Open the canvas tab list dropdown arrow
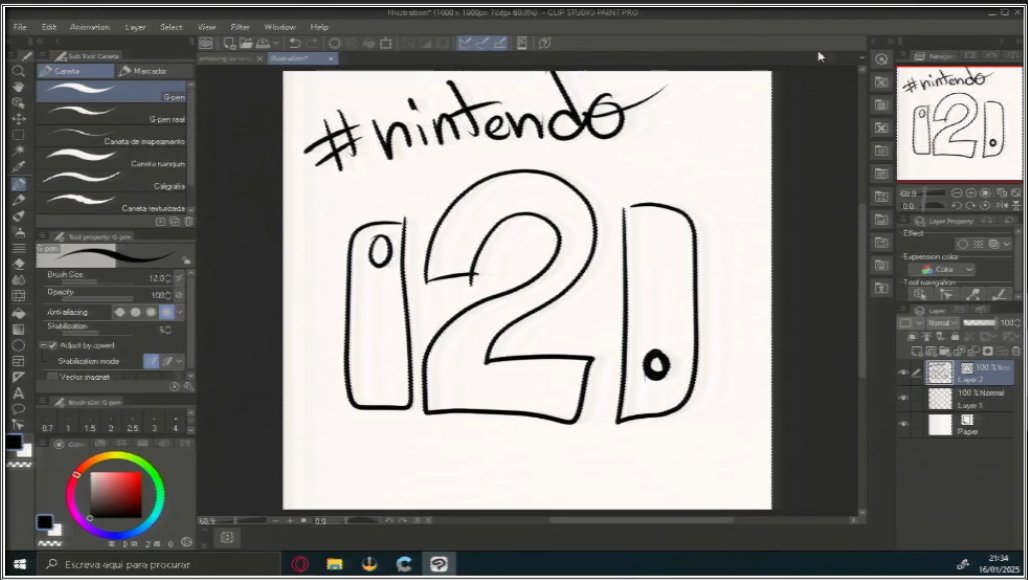 click(x=861, y=58)
